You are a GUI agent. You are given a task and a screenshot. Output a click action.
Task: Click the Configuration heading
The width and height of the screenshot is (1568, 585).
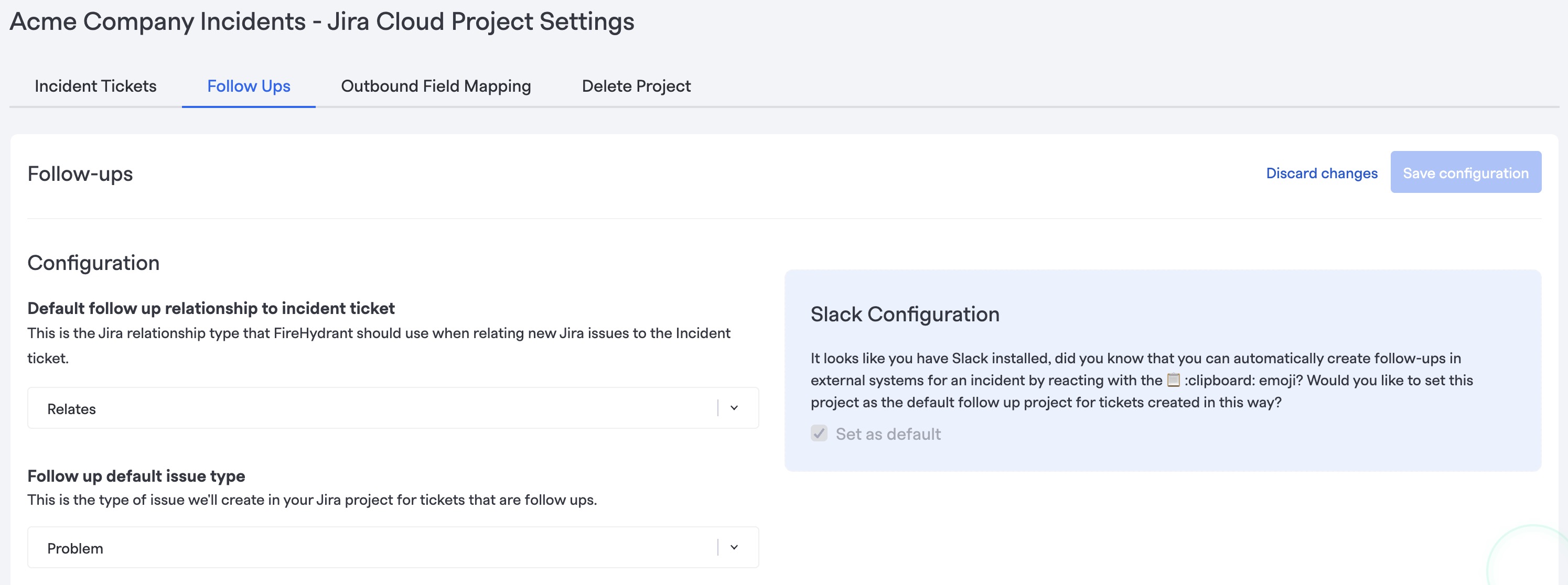[93, 263]
